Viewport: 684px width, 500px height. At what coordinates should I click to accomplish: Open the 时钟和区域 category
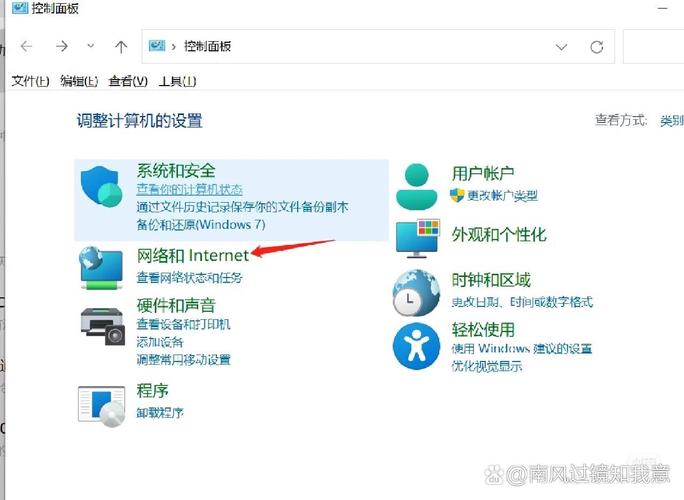491,280
